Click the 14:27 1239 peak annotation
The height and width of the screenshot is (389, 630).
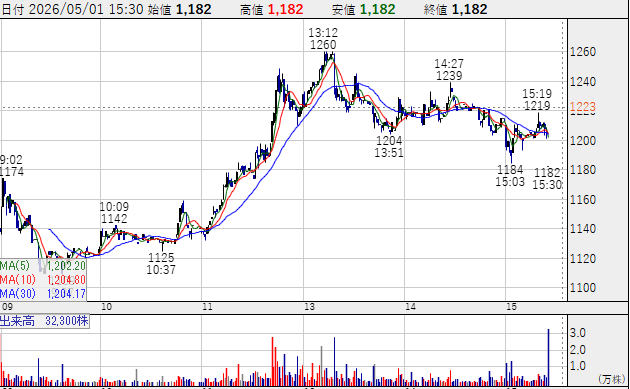pyautogui.click(x=449, y=70)
